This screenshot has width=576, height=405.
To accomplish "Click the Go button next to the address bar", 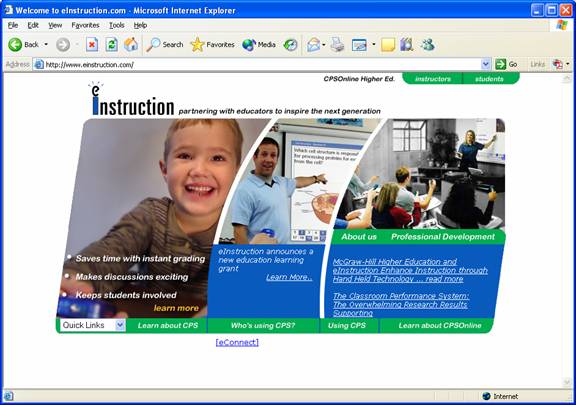I will coord(506,64).
